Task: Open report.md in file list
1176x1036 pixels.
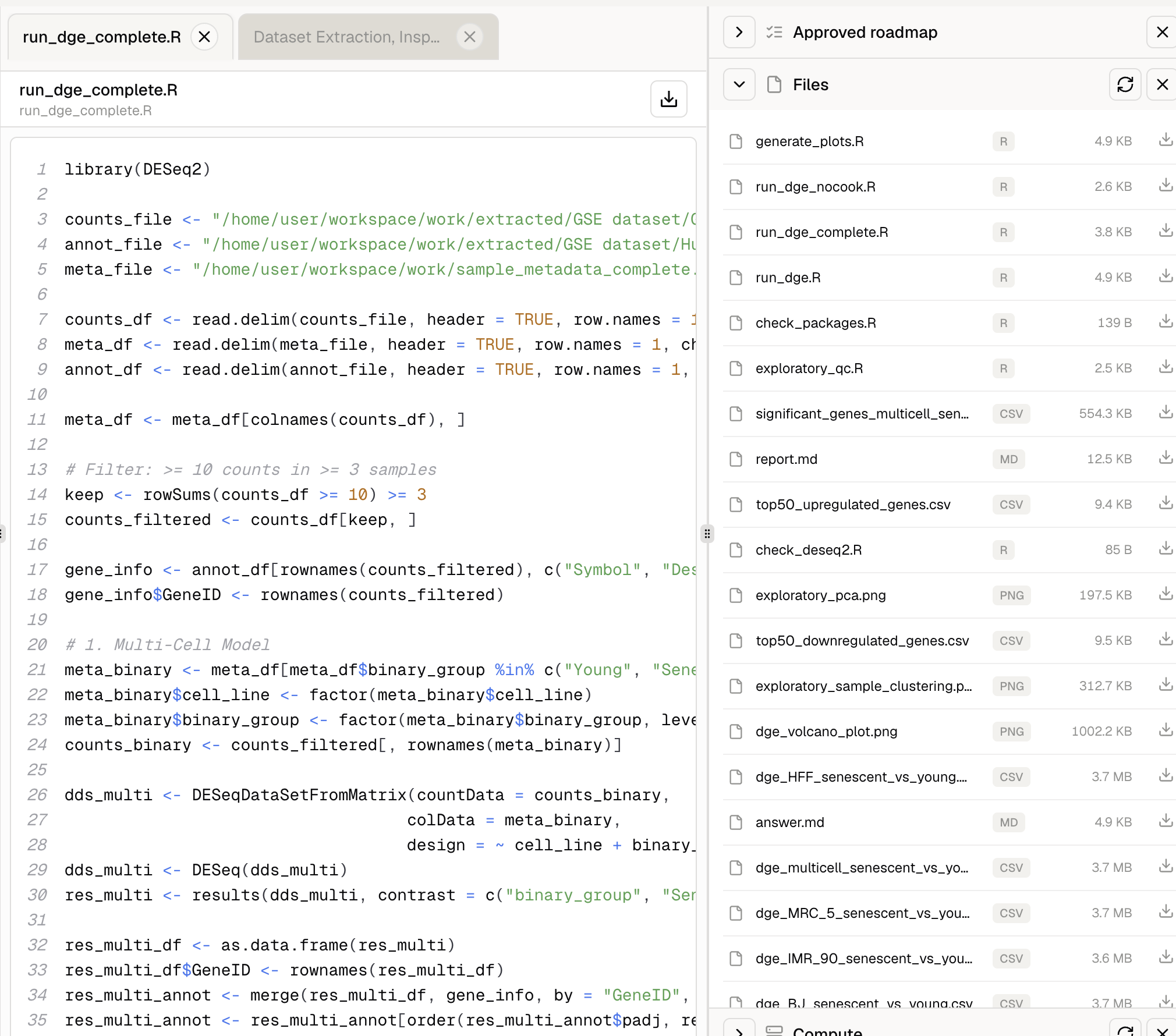Action: pyautogui.click(x=787, y=459)
